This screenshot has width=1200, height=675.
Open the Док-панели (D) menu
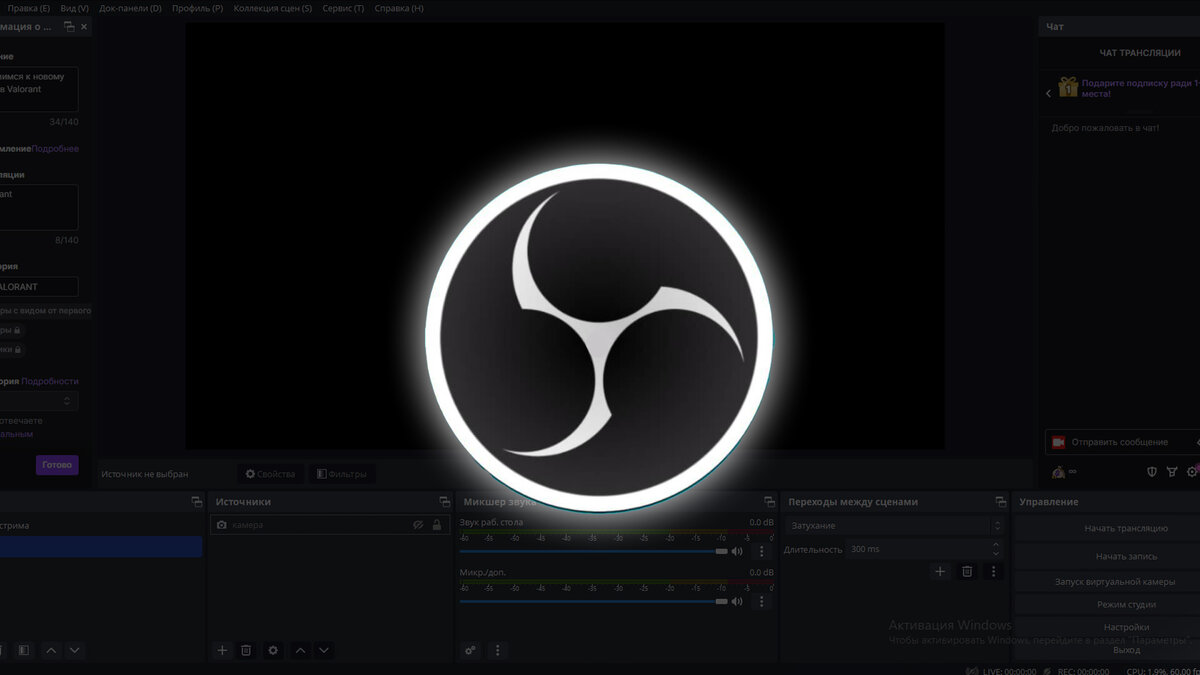click(131, 8)
